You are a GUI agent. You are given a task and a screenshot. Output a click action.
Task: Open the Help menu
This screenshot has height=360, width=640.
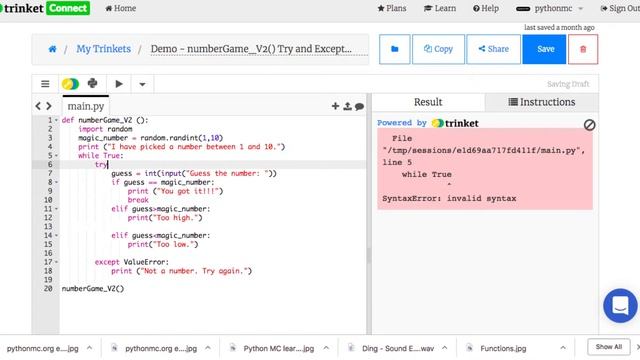486,8
